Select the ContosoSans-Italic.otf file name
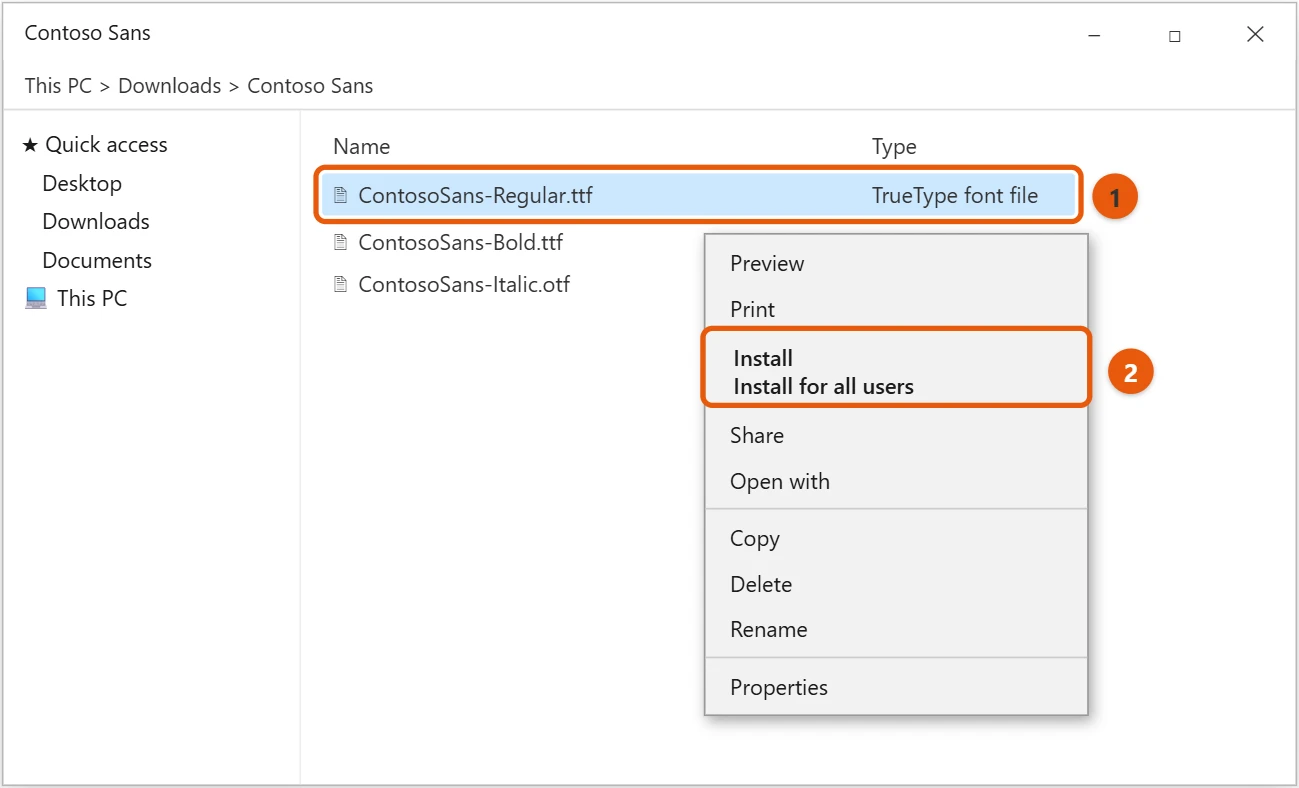The height and width of the screenshot is (788, 1299). click(464, 285)
